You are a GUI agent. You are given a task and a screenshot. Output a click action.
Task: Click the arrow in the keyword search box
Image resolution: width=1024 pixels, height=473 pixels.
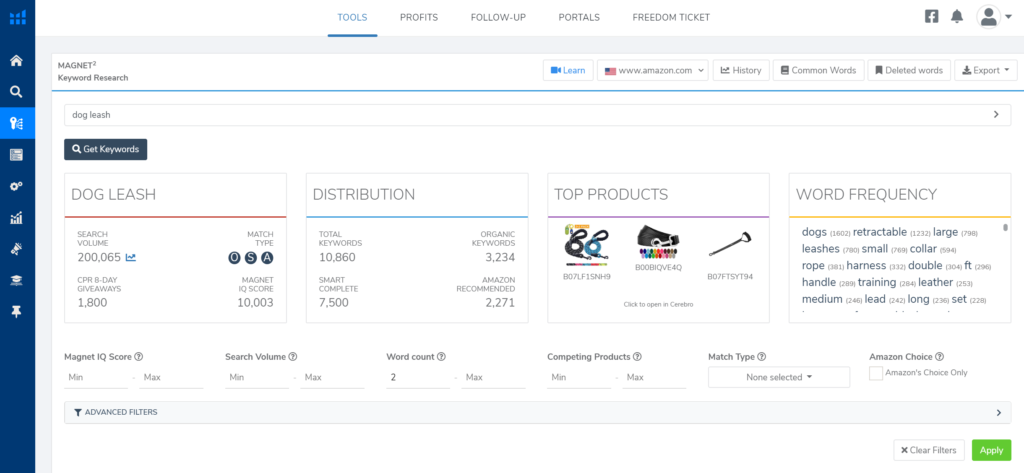997,114
